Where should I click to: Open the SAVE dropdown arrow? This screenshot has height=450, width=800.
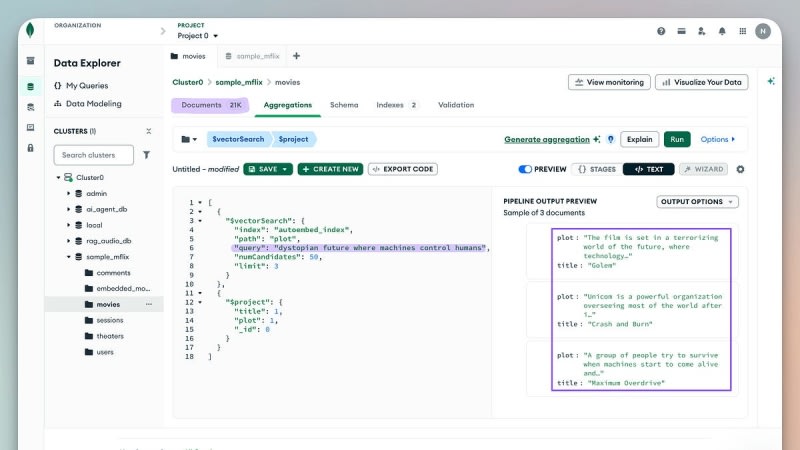tap(285, 169)
